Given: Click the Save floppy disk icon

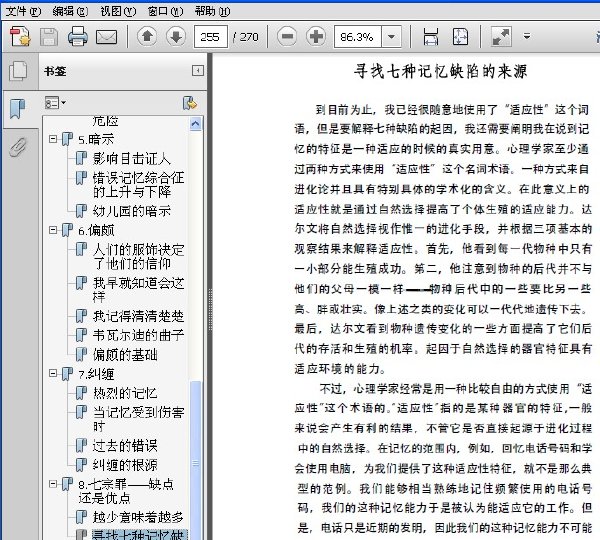Looking at the screenshot, I should point(49,37).
